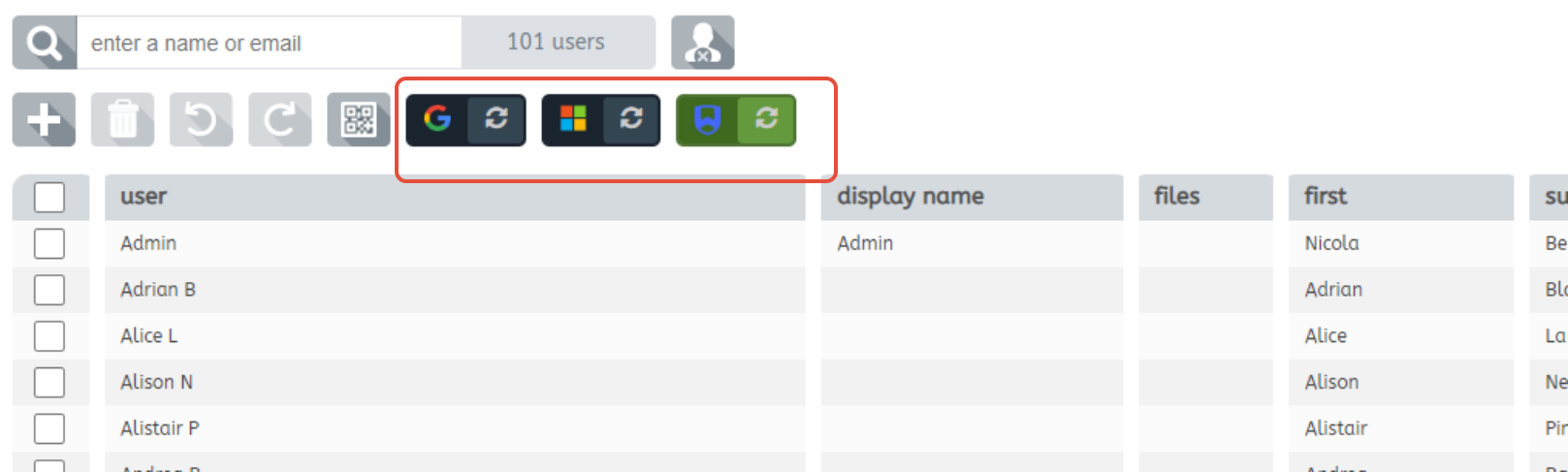1568x472 pixels.
Task: Select the Adrian B user cell
Action: tap(455, 290)
